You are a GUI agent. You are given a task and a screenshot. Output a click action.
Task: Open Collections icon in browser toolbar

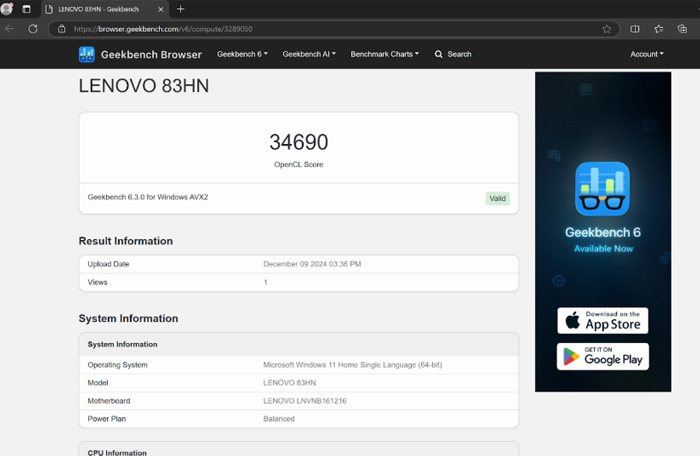(x=682, y=29)
